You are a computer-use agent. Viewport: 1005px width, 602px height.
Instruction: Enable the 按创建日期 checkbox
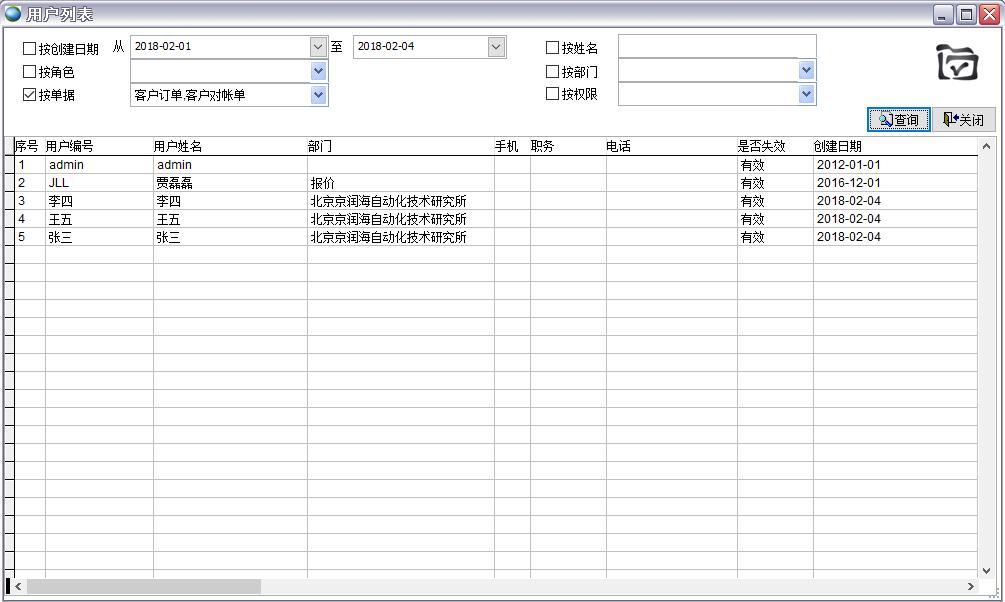pyautogui.click(x=29, y=48)
